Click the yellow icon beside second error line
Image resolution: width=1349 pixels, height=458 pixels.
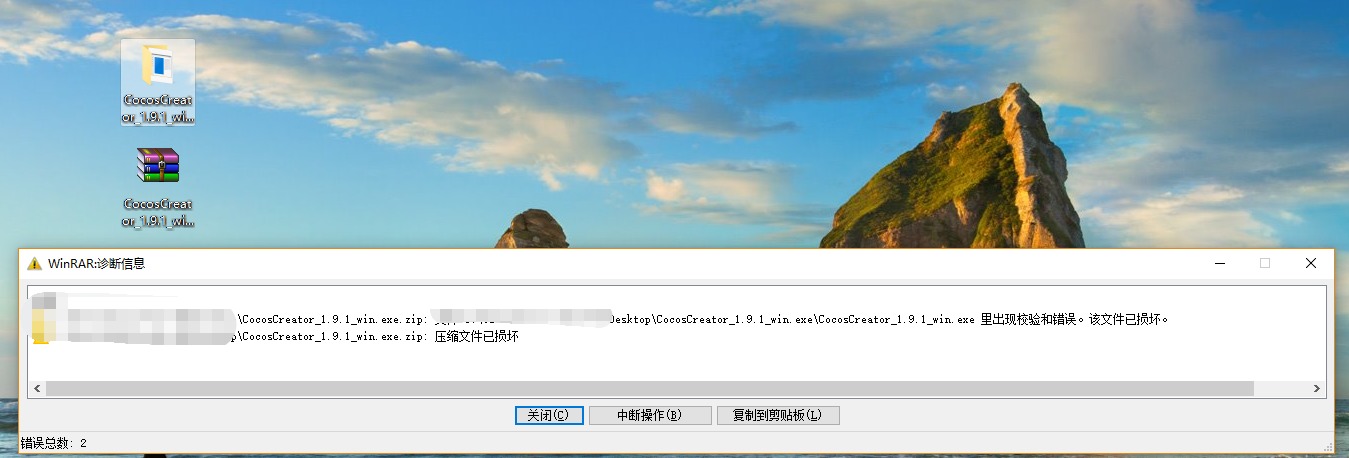(x=39, y=337)
